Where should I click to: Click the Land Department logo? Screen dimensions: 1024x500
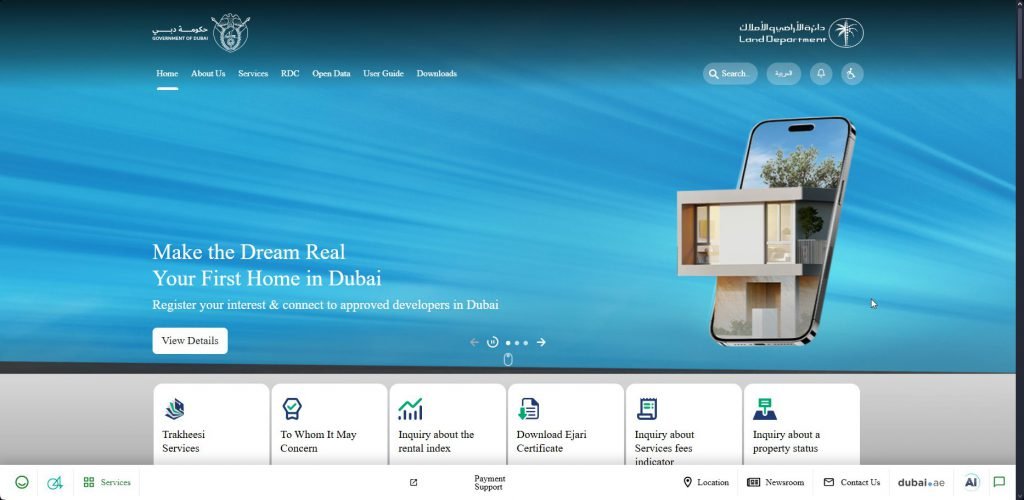[801, 33]
